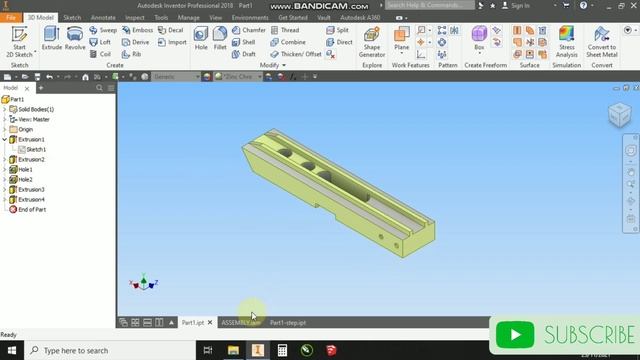Select the Chamfer tool

coord(249,30)
